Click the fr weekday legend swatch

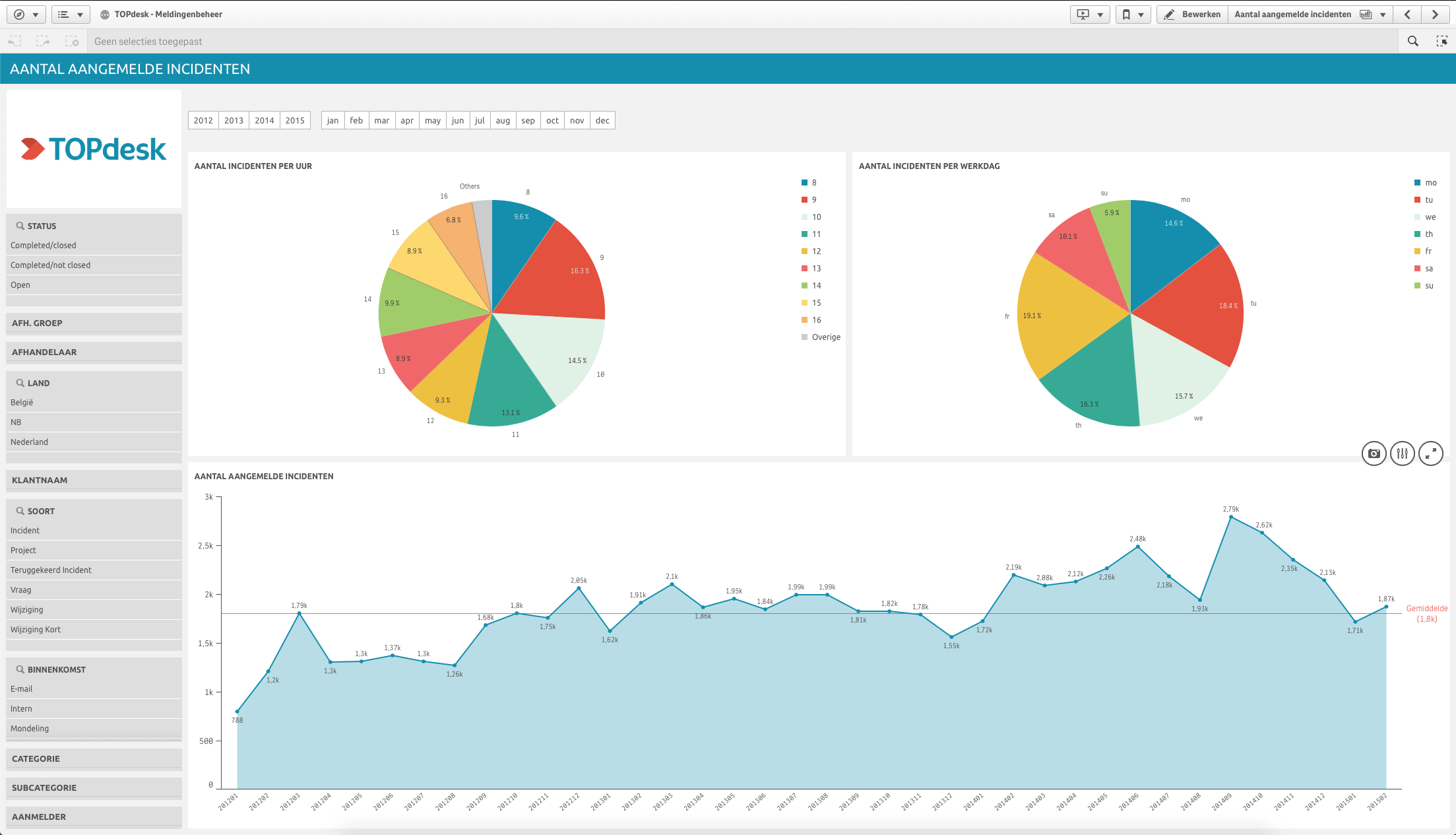point(1417,251)
